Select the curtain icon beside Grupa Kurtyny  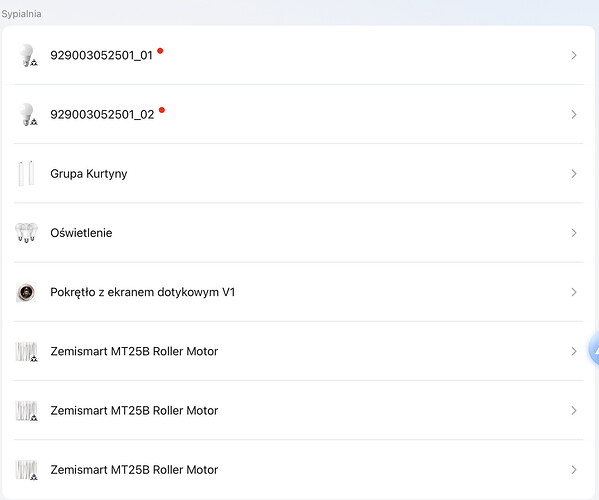tap(26, 173)
